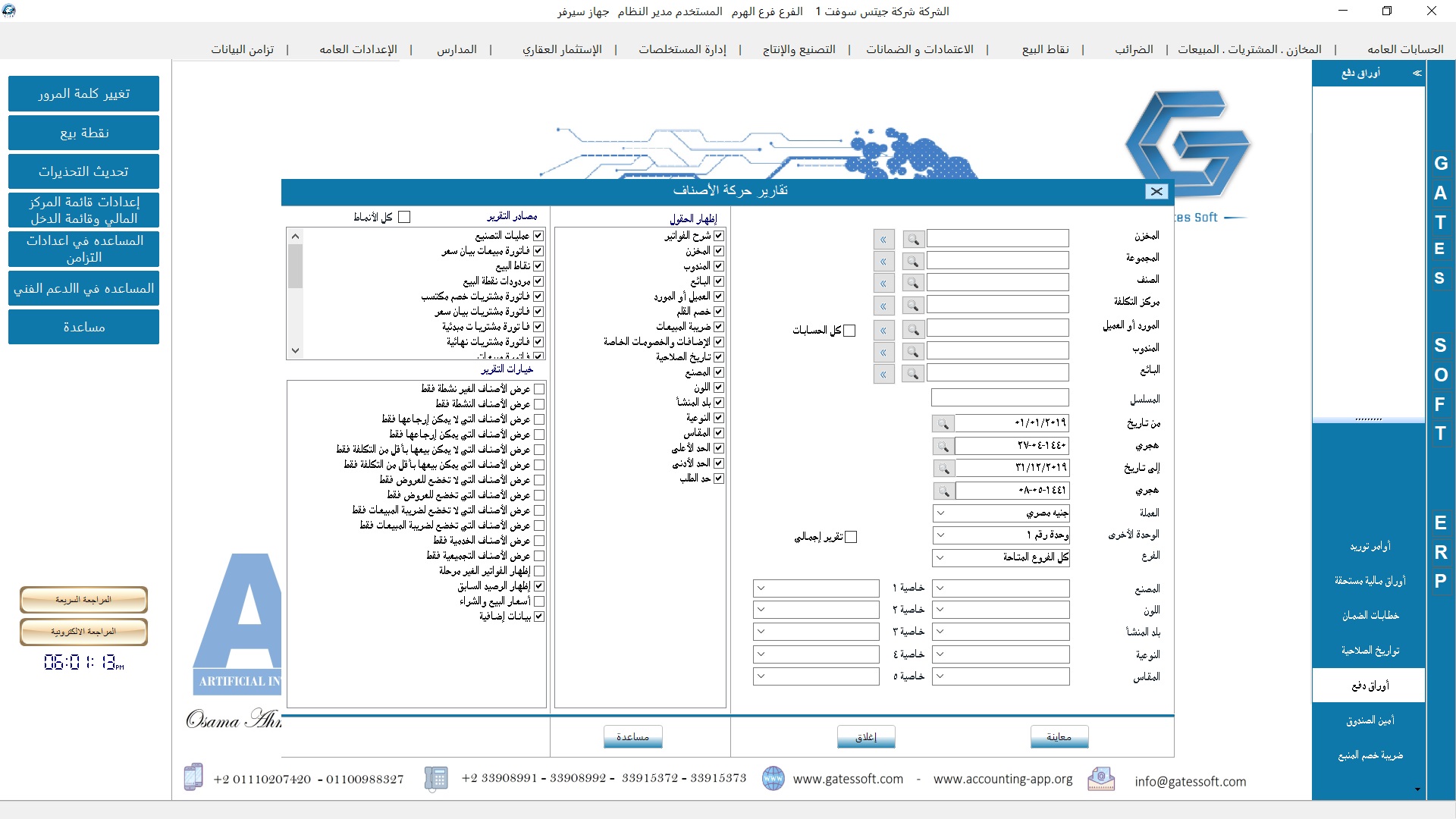
Task: Open the الفرع dropdown كل الفروع المتاحة
Action: pyautogui.click(x=1001, y=557)
